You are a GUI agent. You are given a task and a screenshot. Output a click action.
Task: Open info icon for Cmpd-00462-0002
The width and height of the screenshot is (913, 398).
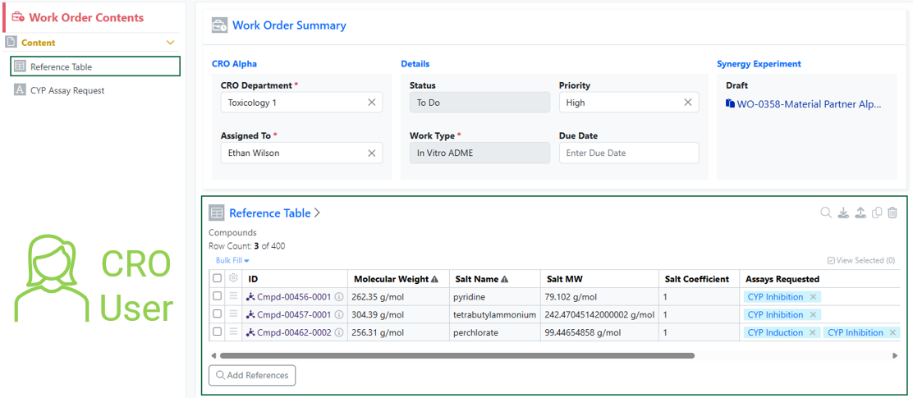(339, 333)
